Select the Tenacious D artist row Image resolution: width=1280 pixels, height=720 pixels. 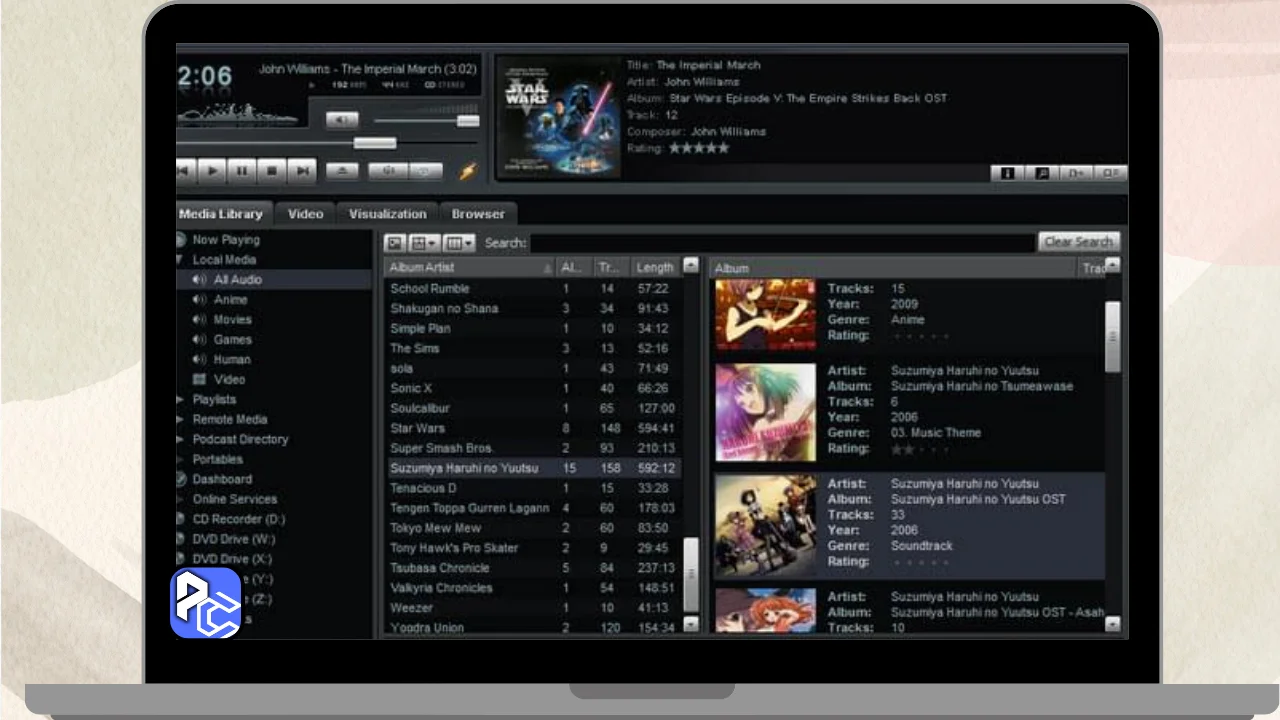[x=532, y=489]
